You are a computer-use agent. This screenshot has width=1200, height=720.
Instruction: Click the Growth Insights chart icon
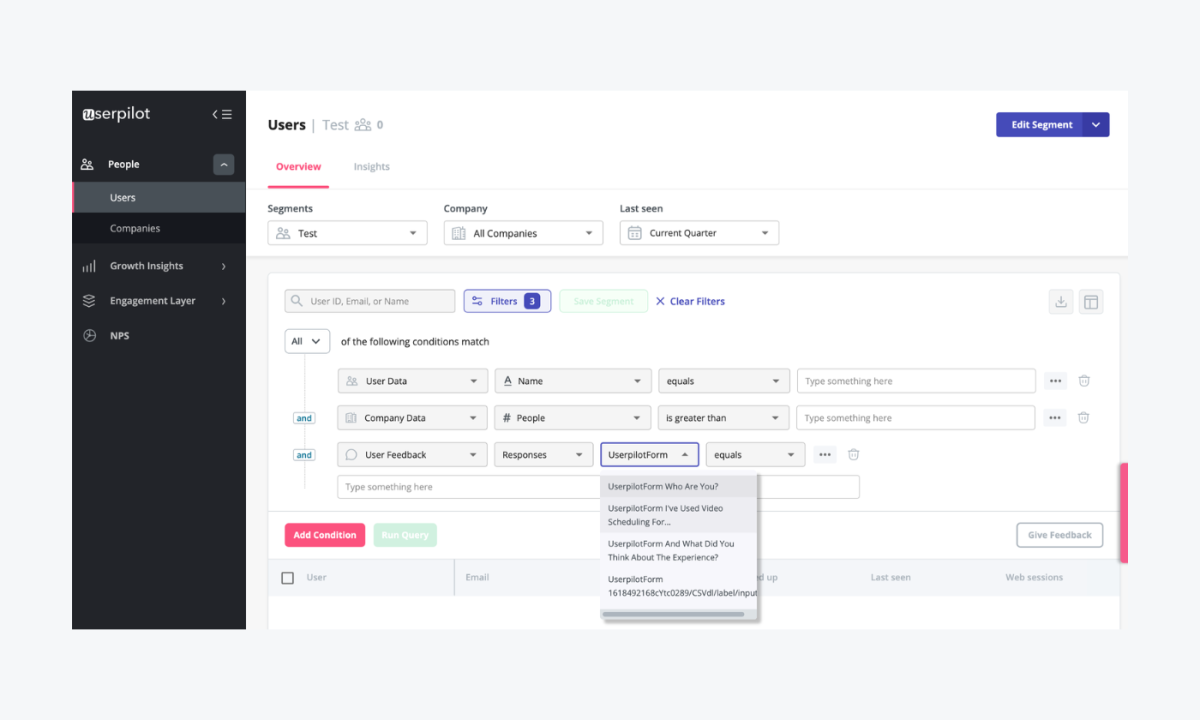tap(88, 265)
